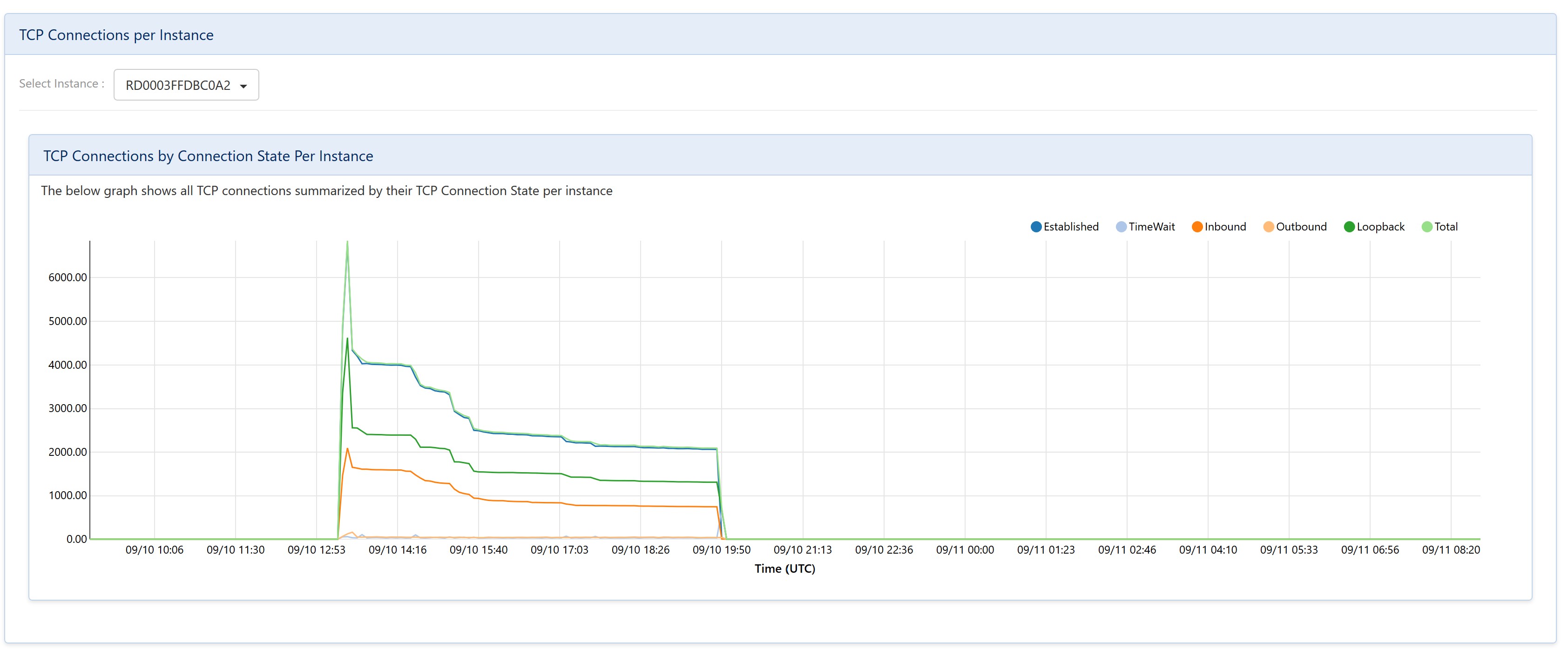Click the Total legend label text
Screen dimensions: 1568x650
tap(1447, 226)
